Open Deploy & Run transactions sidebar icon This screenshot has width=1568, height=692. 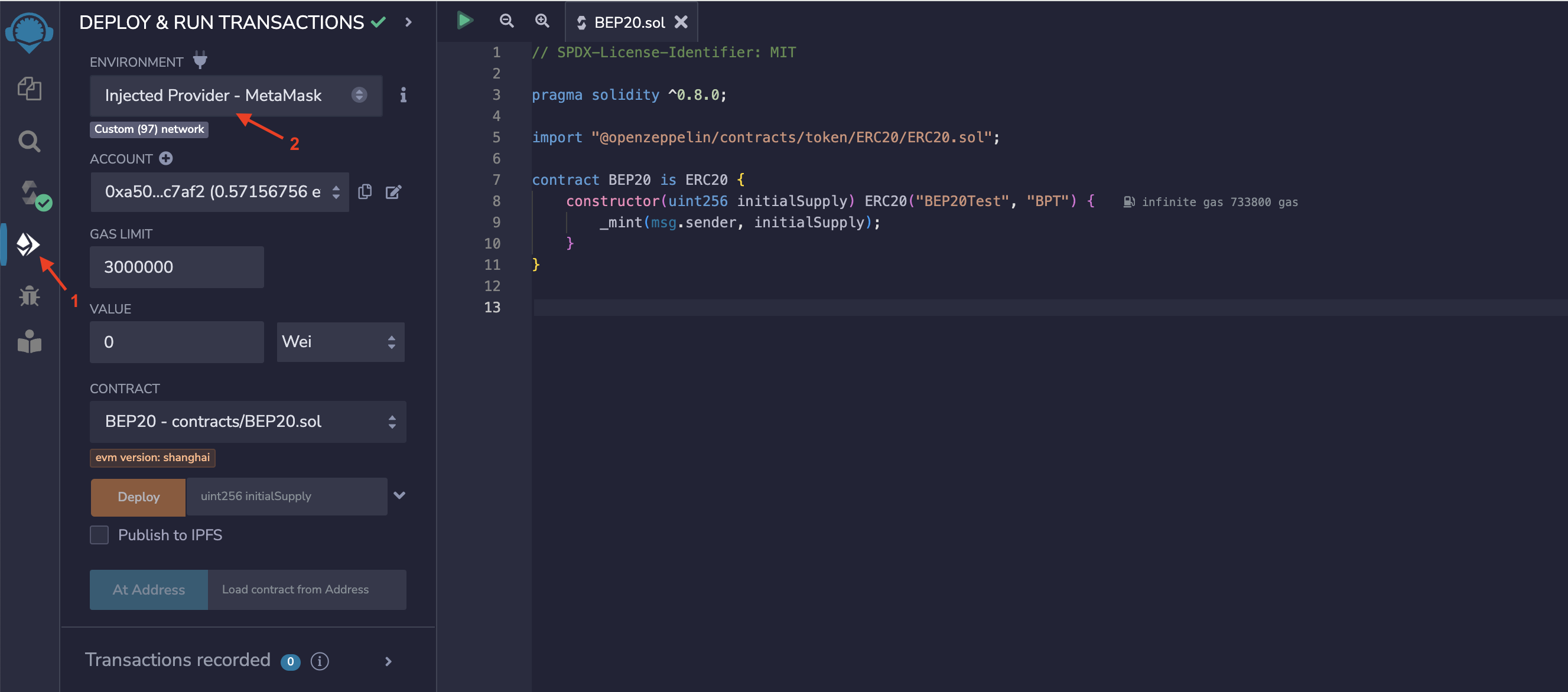click(28, 244)
